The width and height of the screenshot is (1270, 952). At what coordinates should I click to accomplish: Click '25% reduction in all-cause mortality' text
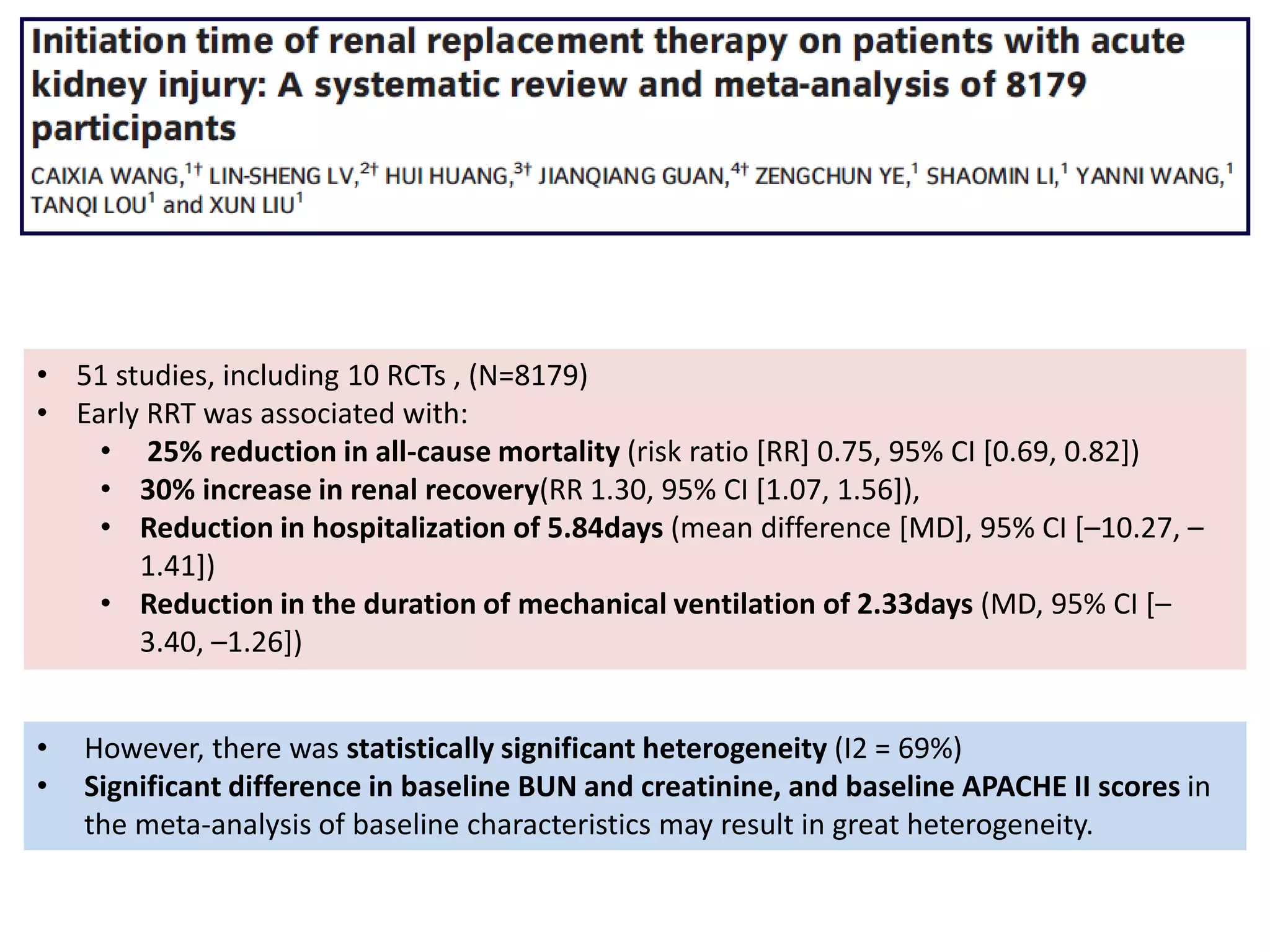[383, 452]
